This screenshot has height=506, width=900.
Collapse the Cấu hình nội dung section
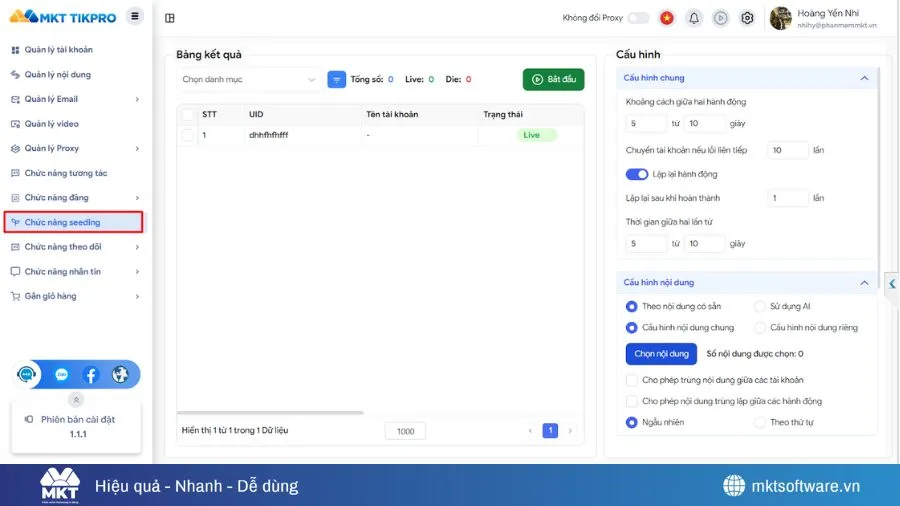(864, 283)
